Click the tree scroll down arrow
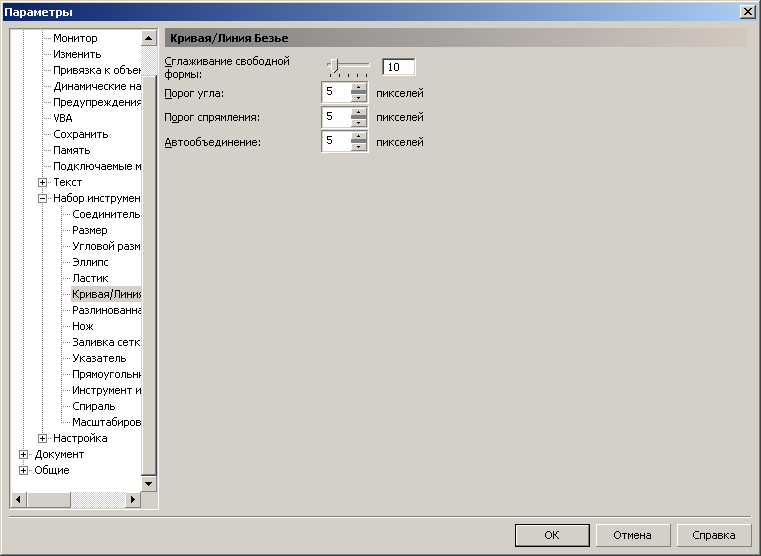The image size is (761, 556). click(149, 484)
